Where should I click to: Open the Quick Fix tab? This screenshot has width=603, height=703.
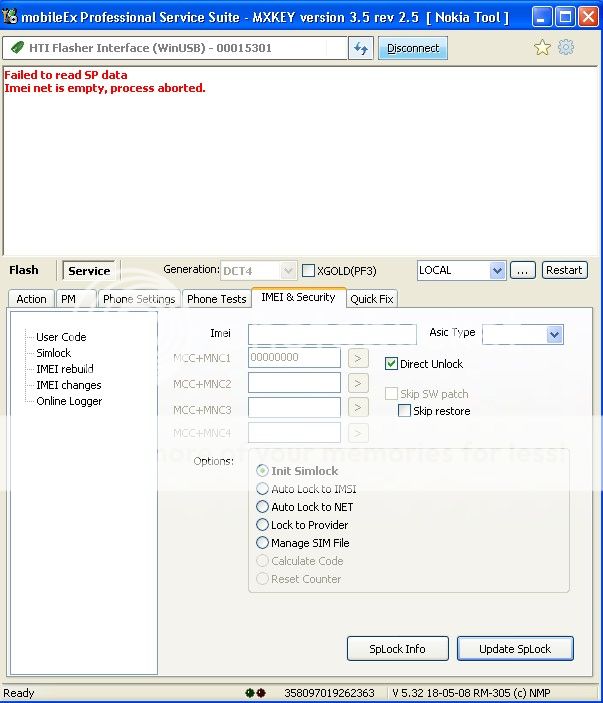pyautogui.click(x=372, y=299)
